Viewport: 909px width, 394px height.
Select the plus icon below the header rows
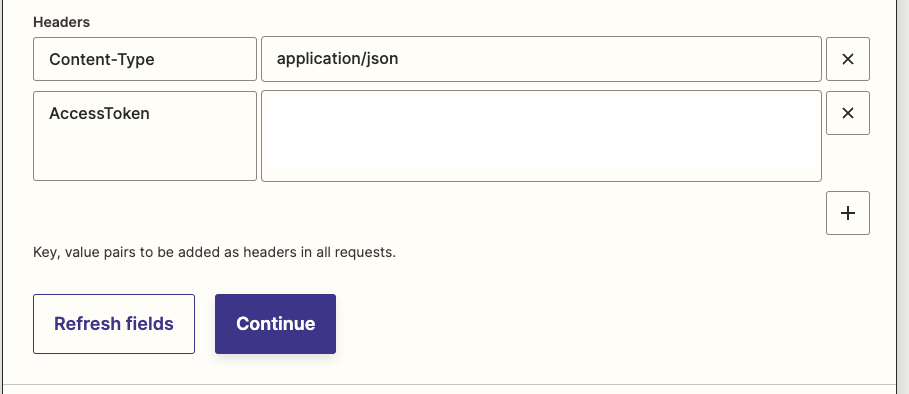pyautogui.click(x=848, y=213)
